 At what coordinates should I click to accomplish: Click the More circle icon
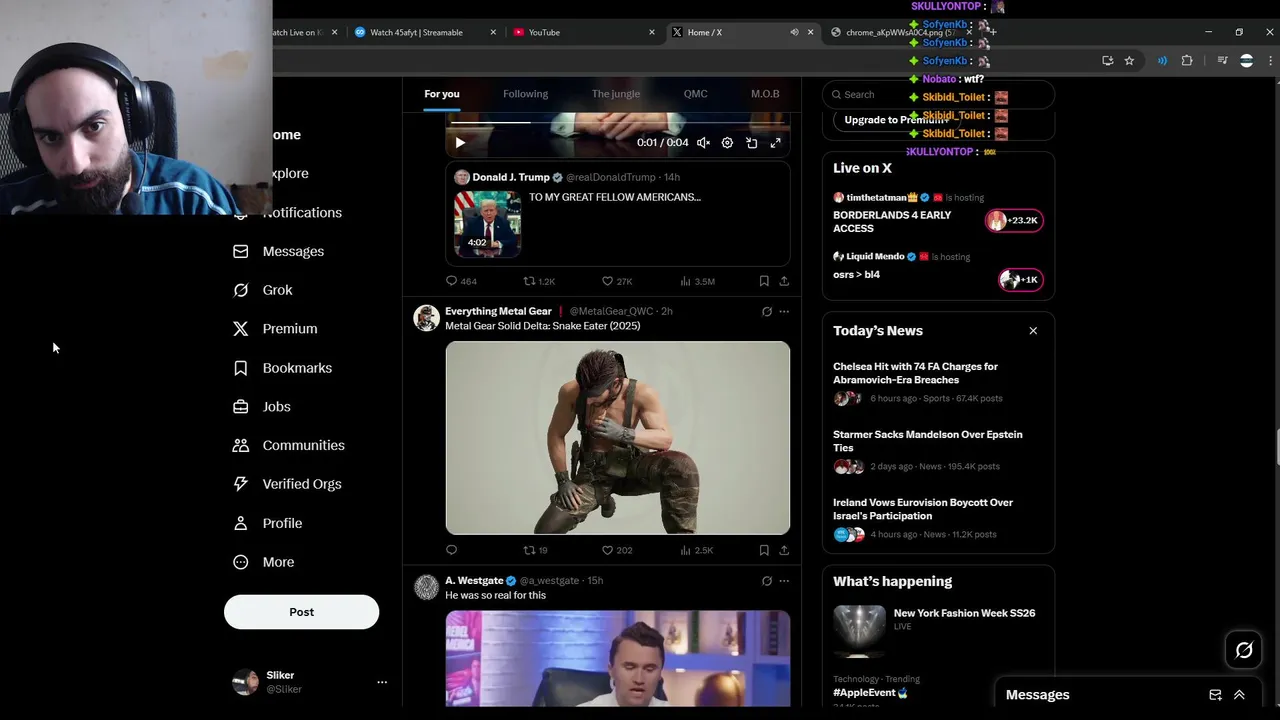pos(240,562)
